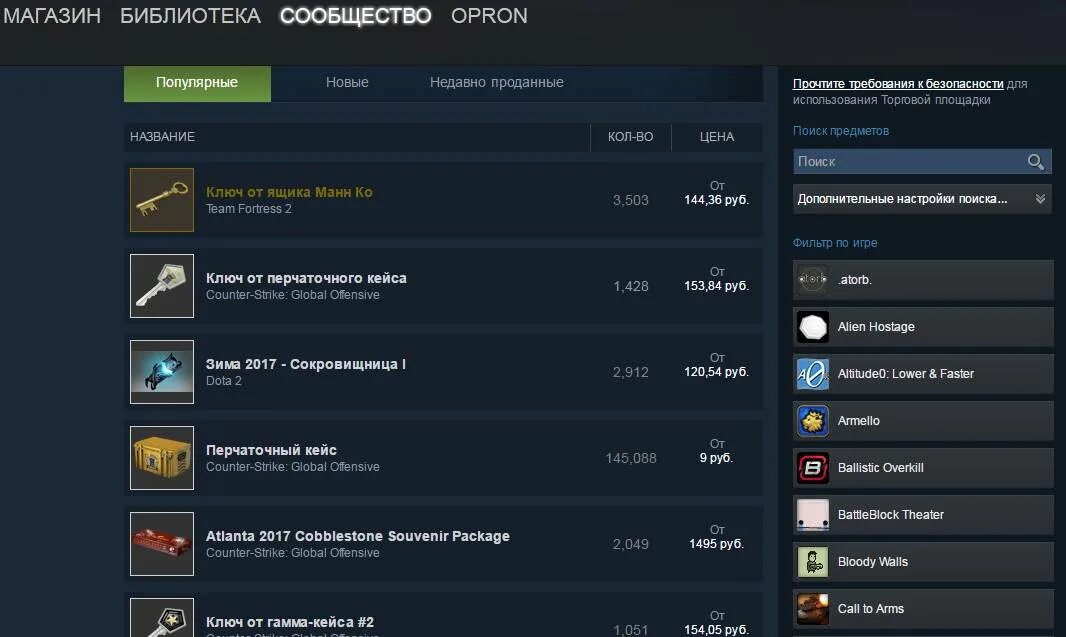The width and height of the screenshot is (1066, 637).
Task: Click the gamma case #2 key icon
Action: [162, 618]
